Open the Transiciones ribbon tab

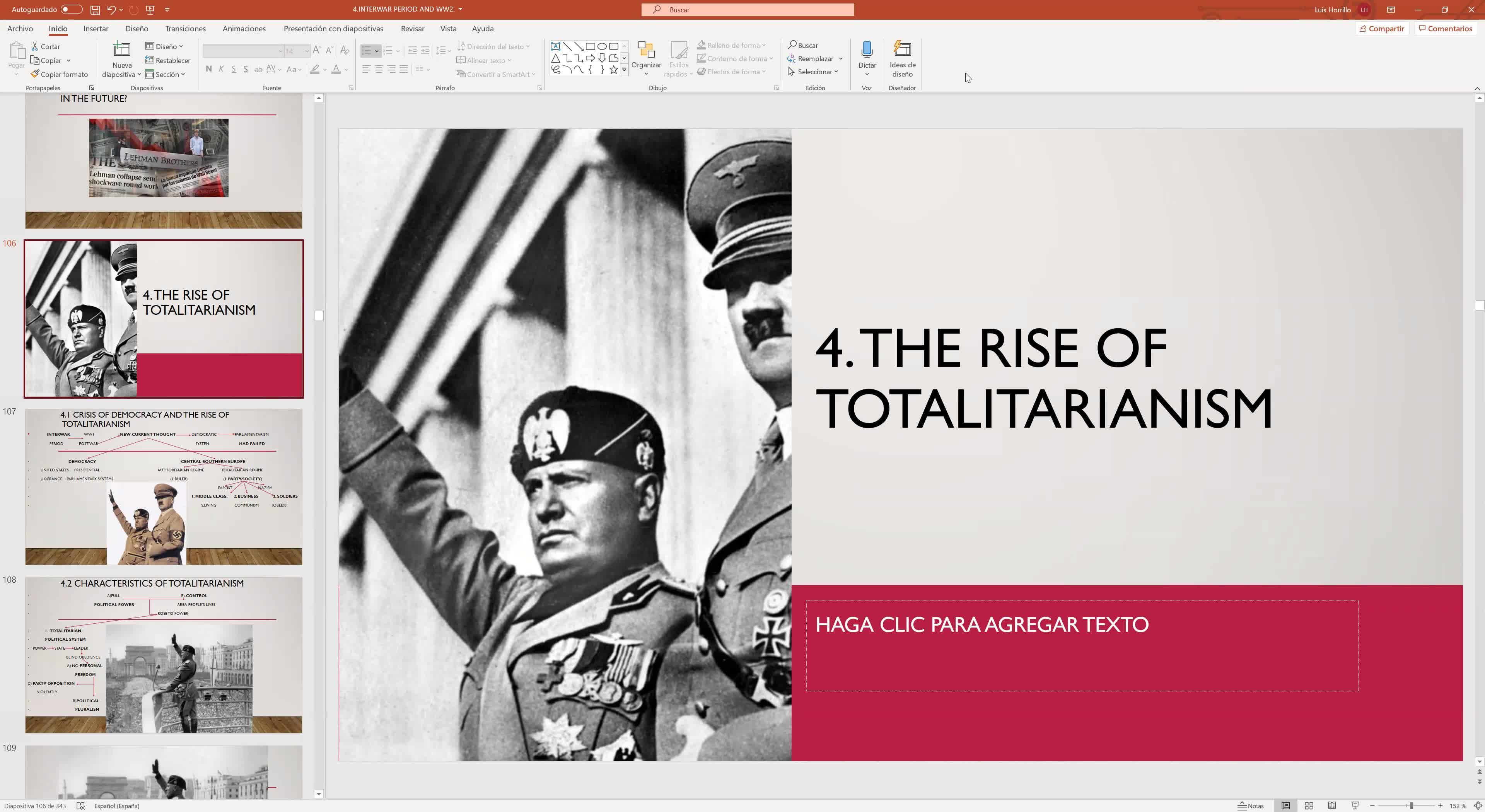(185, 29)
